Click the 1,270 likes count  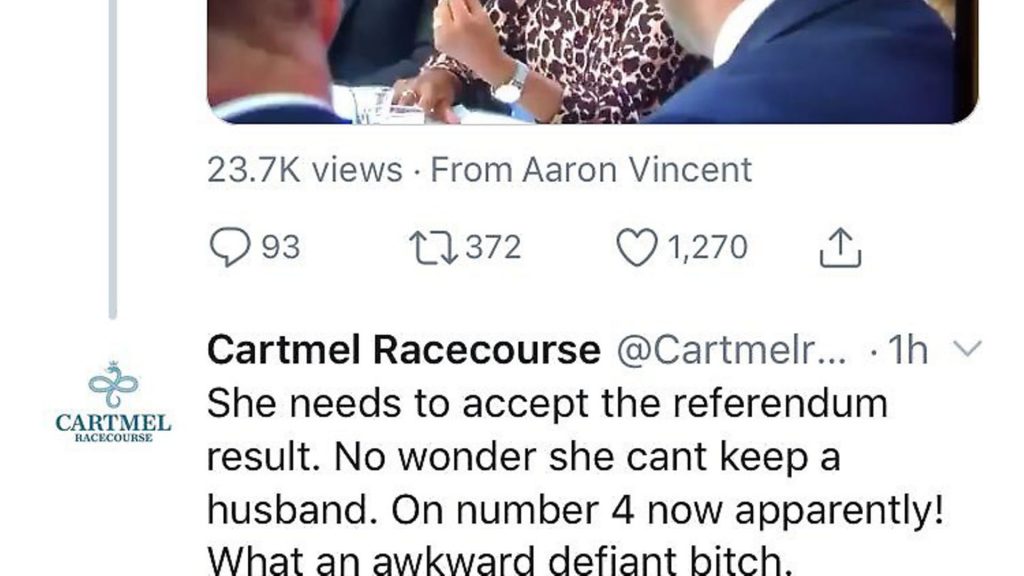[707, 248]
